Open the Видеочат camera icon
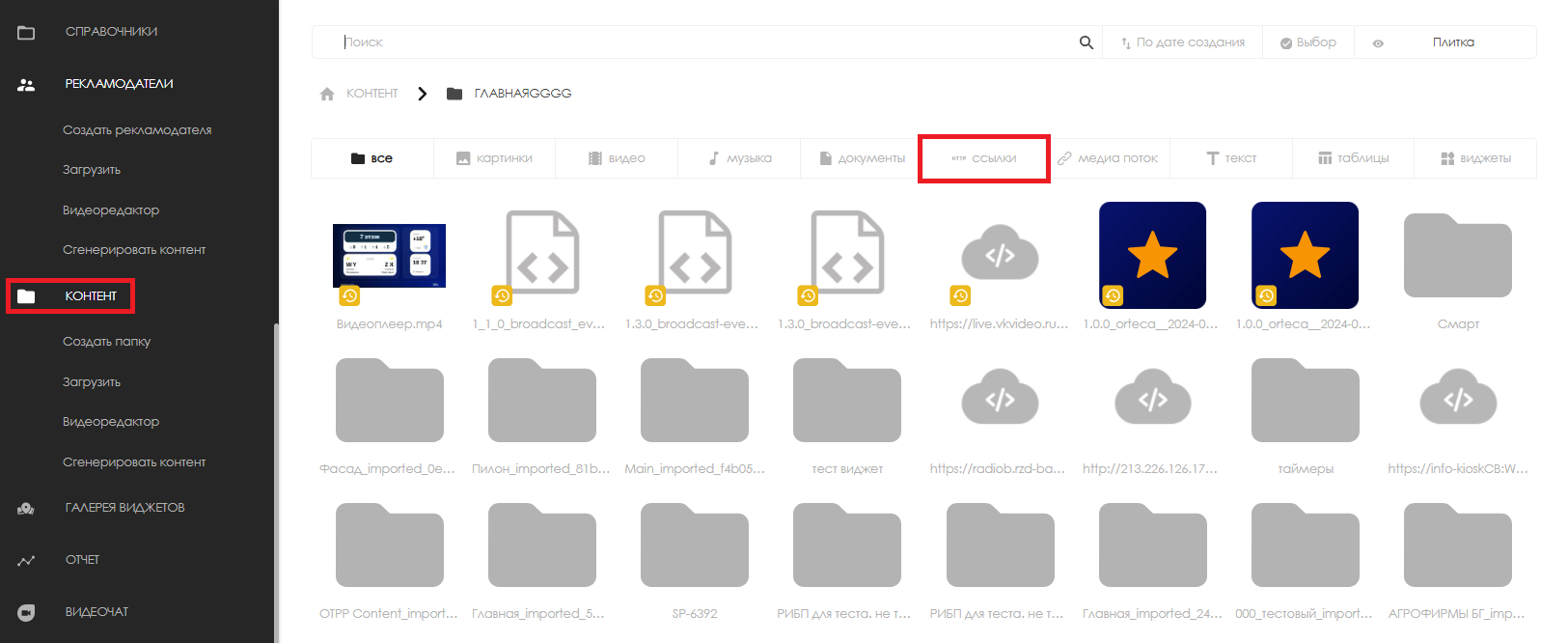Viewport: 1568px width, 643px height. [26, 612]
